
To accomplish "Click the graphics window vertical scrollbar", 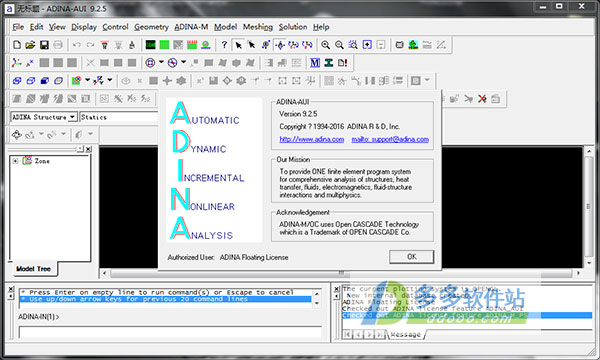I will [589, 207].
